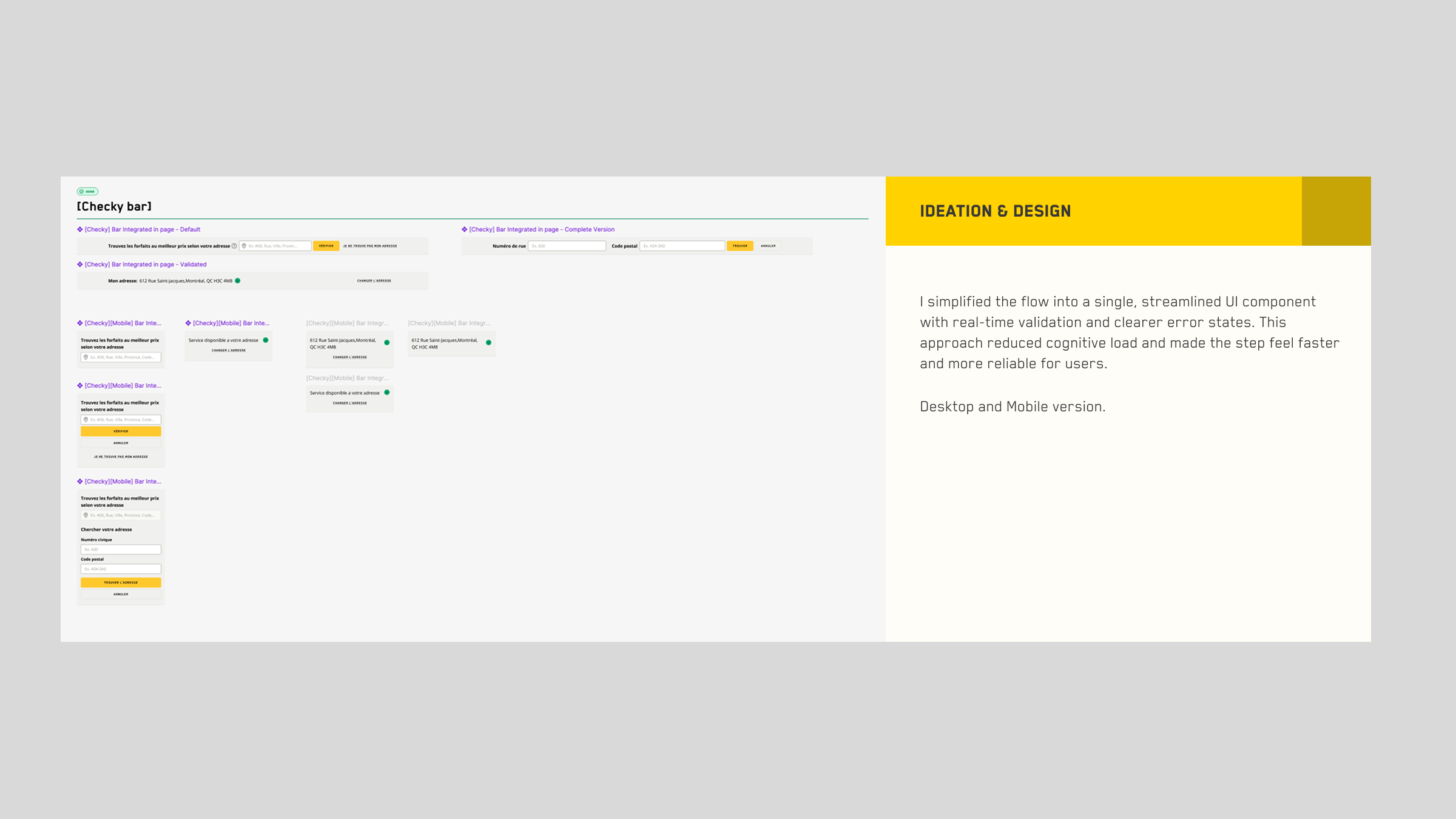The width and height of the screenshot is (1456, 819).
Task: Click component icon of Validated bar frame
Action: 79,265
